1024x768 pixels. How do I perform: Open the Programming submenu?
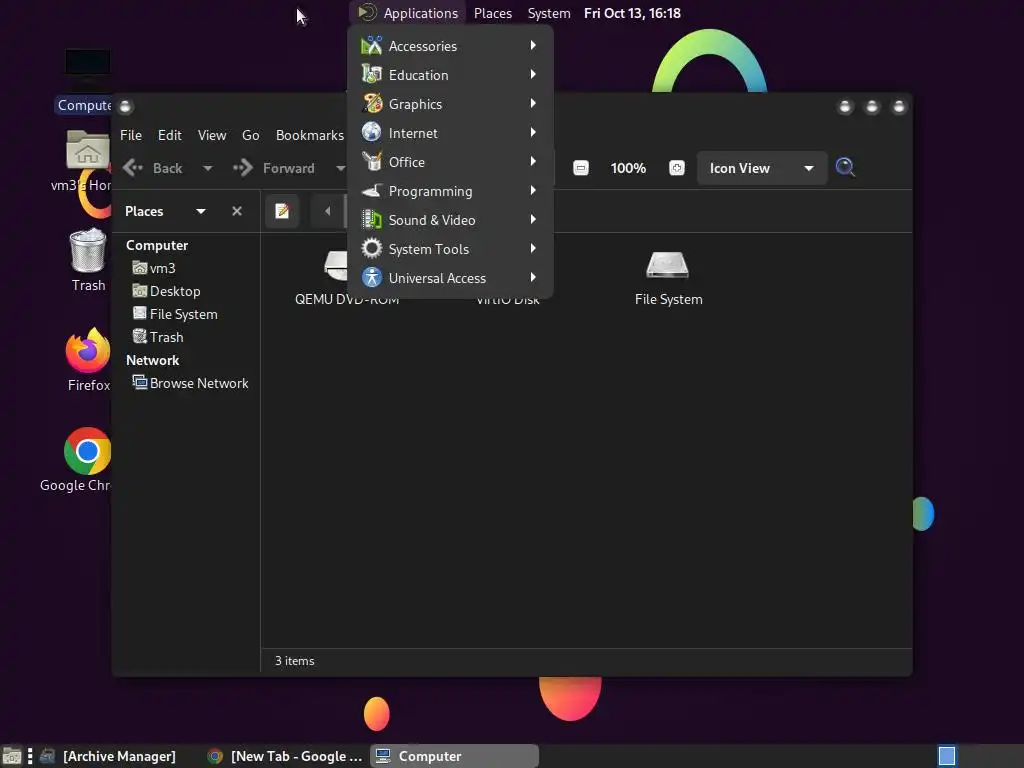click(451, 191)
